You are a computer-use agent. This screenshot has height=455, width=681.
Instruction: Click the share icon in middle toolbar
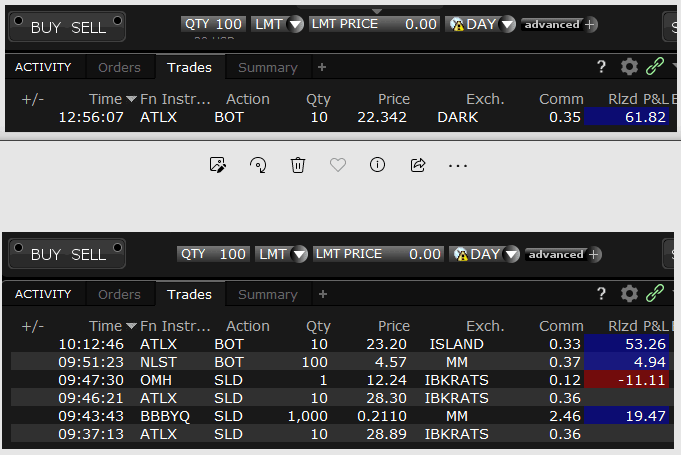tap(418, 165)
